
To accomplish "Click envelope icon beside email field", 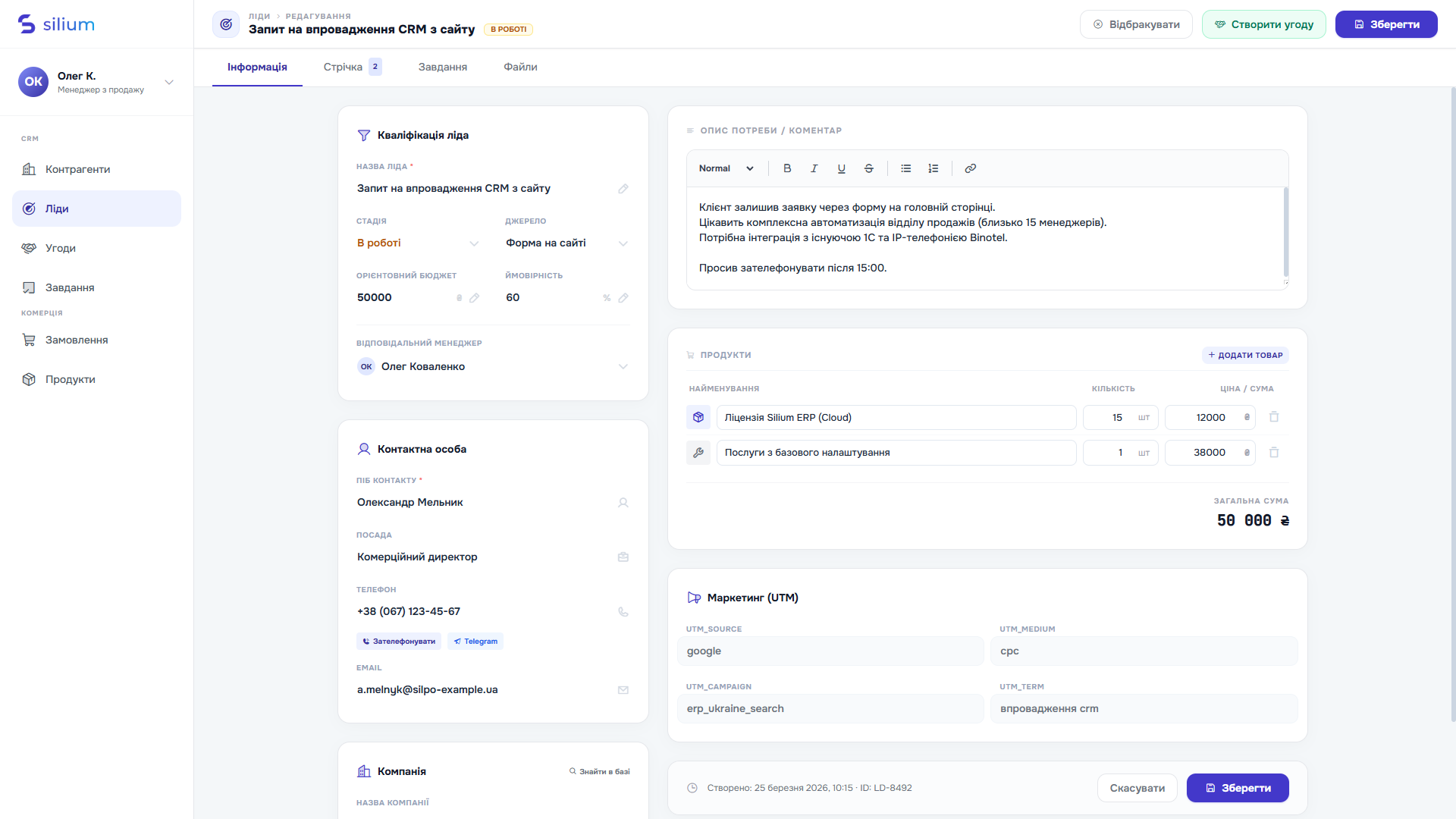I will 623,690.
